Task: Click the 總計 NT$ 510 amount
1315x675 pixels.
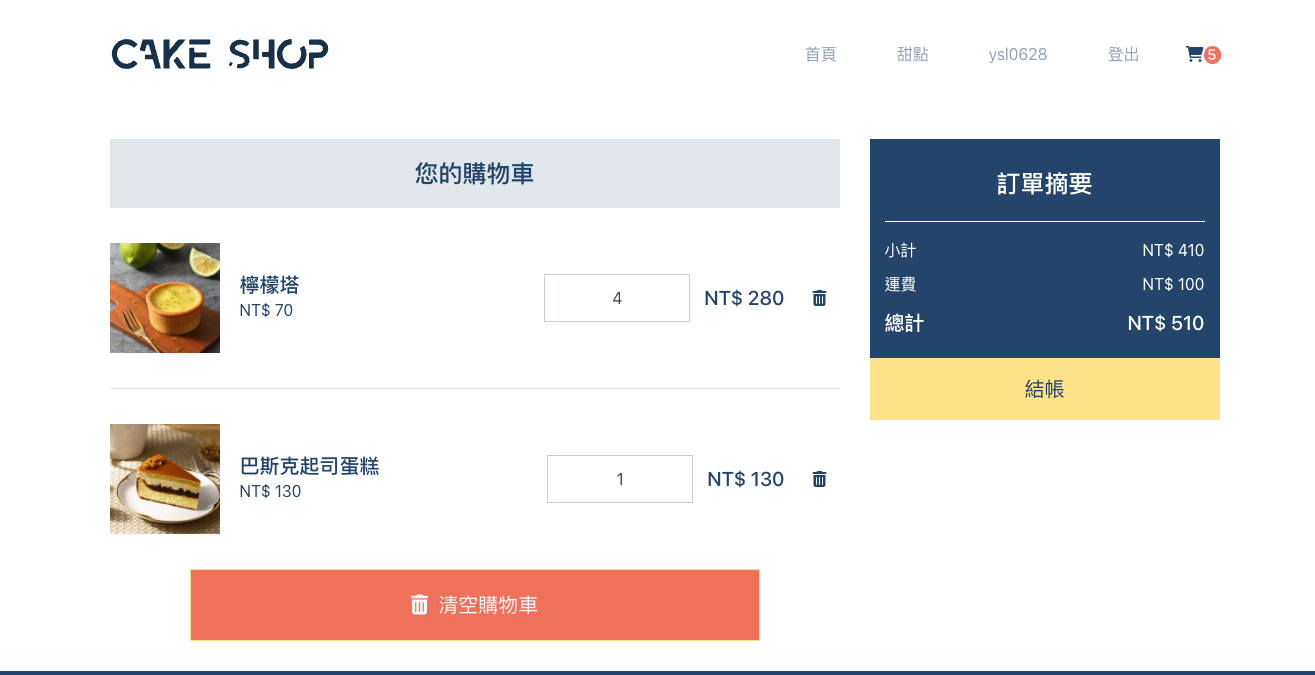Action: (1165, 323)
